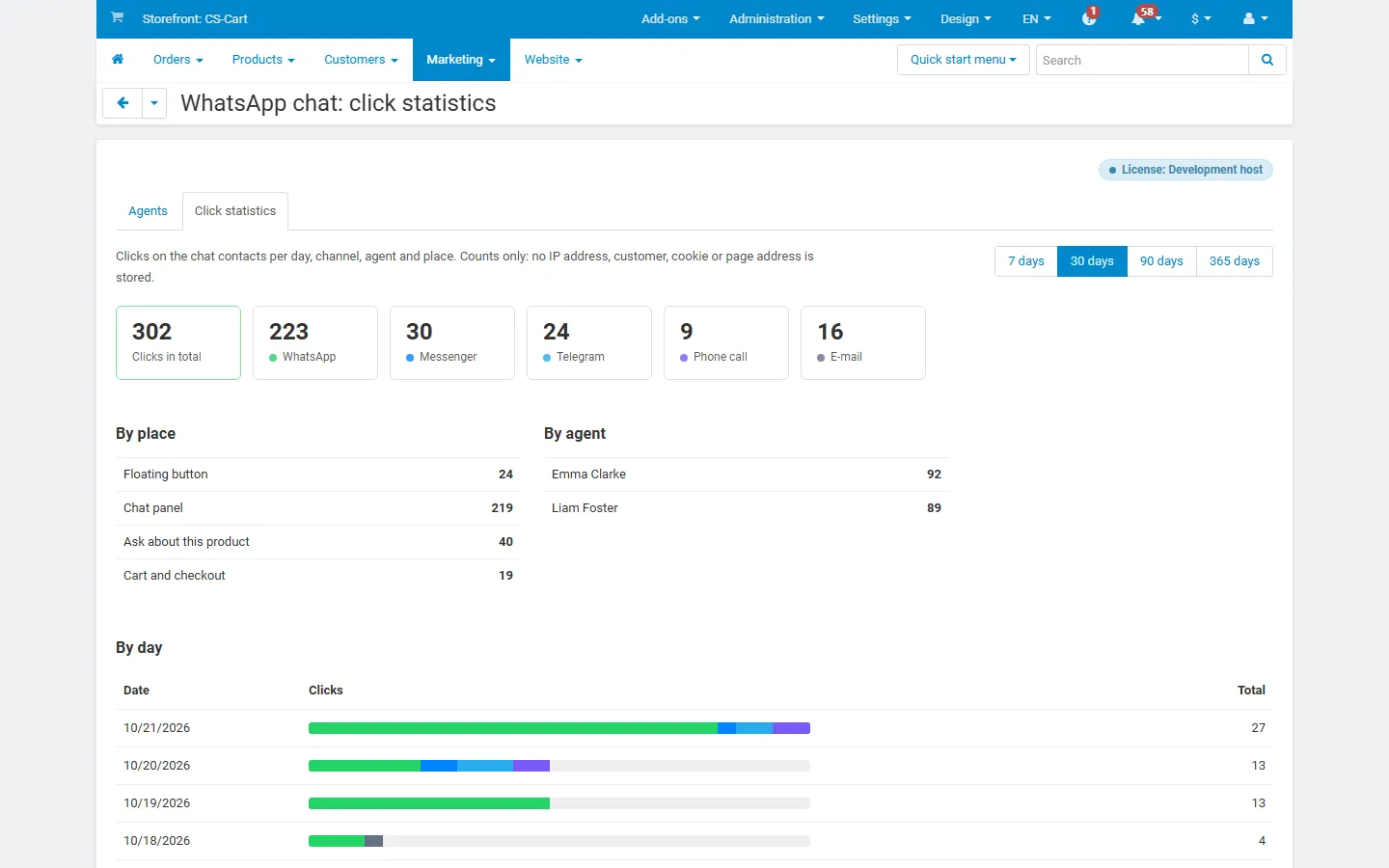
Task: Switch the period to 90 days
Action: pyautogui.click(x=1161, y=261)
